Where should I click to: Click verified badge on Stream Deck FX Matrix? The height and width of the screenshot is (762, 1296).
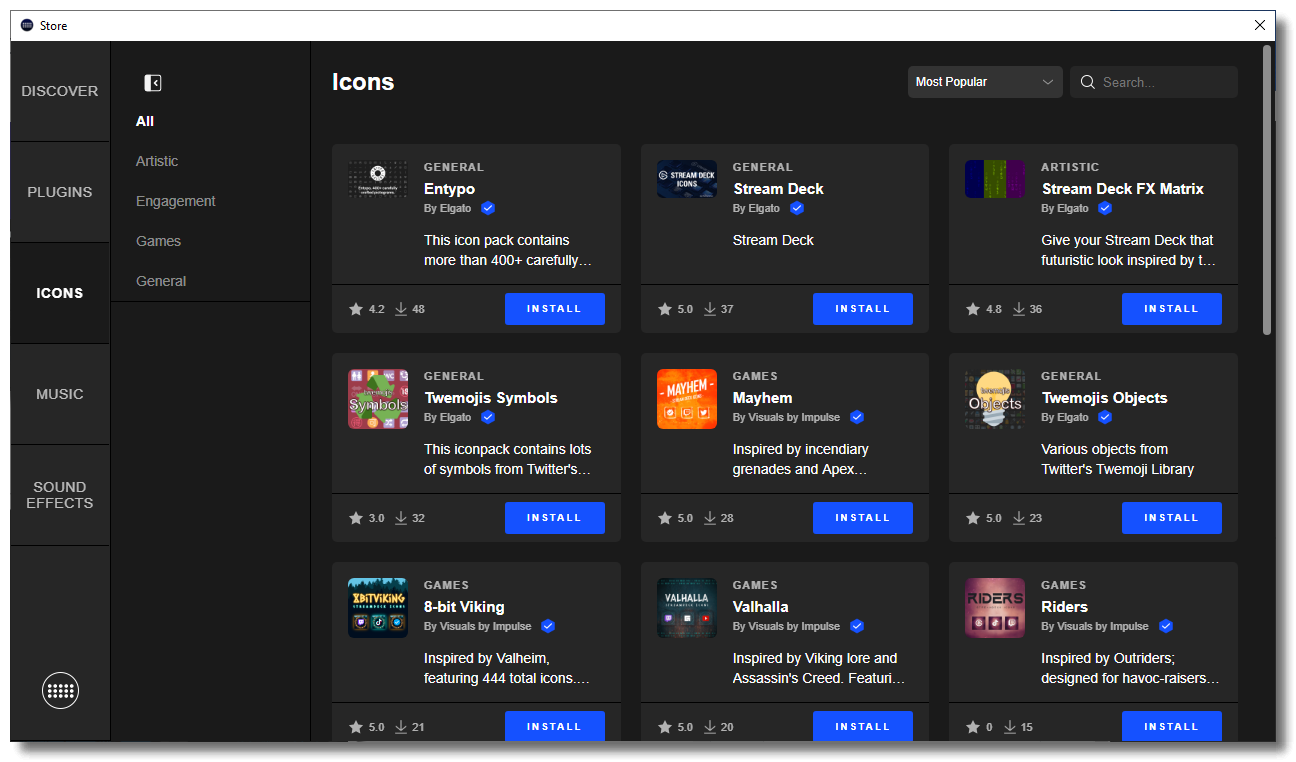(x=1105, y=208)
